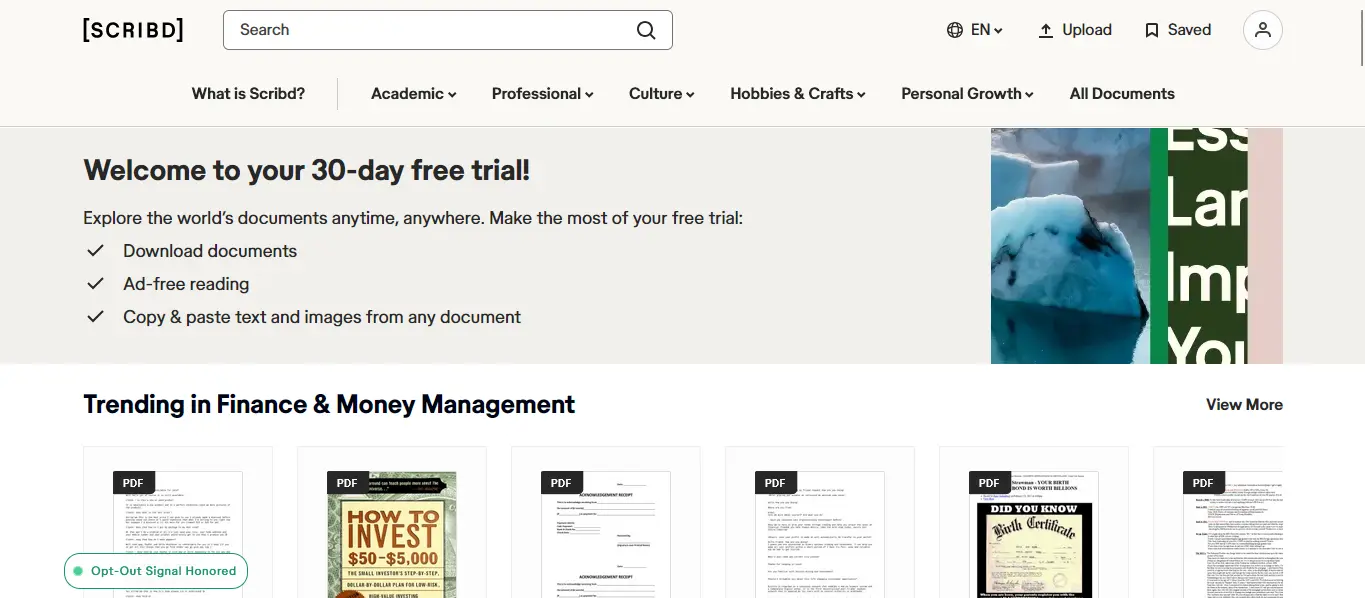Open the Acknowledgement Receipt document thumbnail
Viewport: 1365px width, 598px height.
point(606,535)
